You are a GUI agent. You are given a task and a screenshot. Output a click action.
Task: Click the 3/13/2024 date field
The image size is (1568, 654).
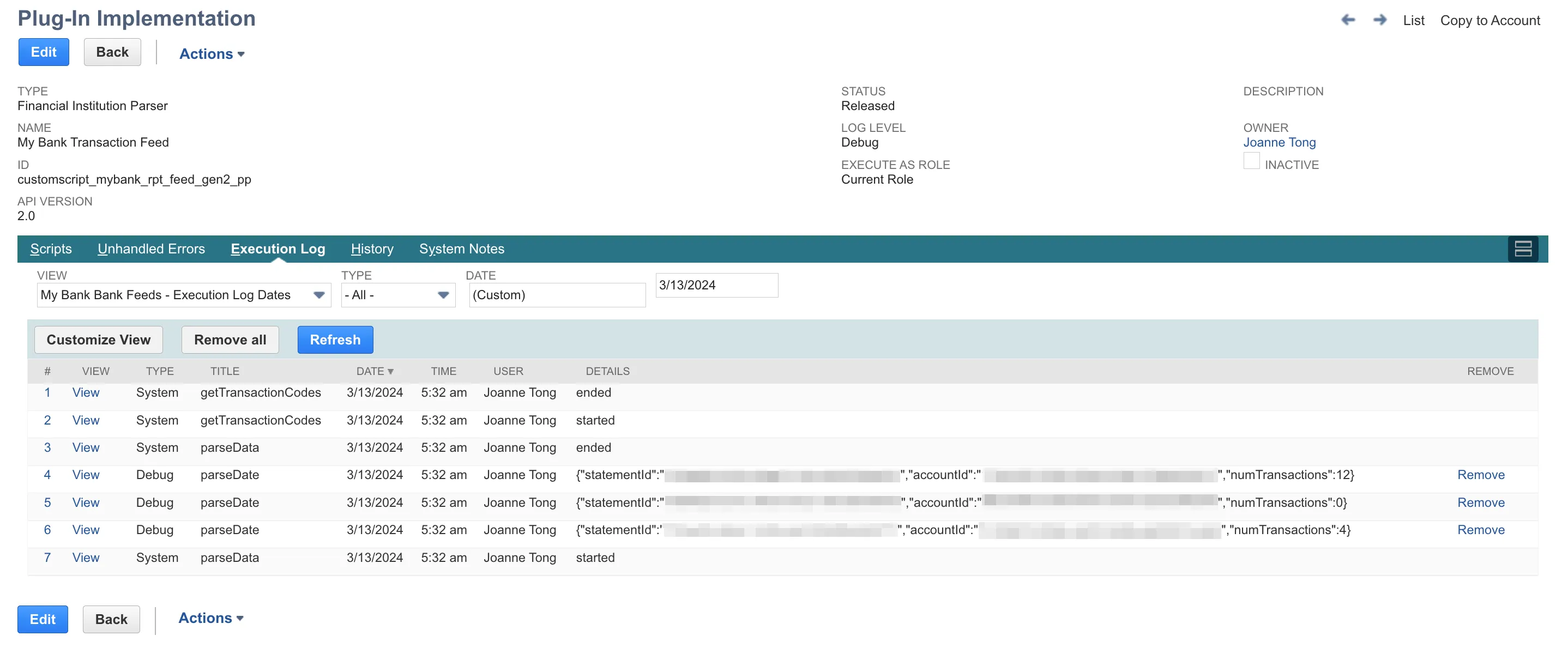(x=716, y=286)
